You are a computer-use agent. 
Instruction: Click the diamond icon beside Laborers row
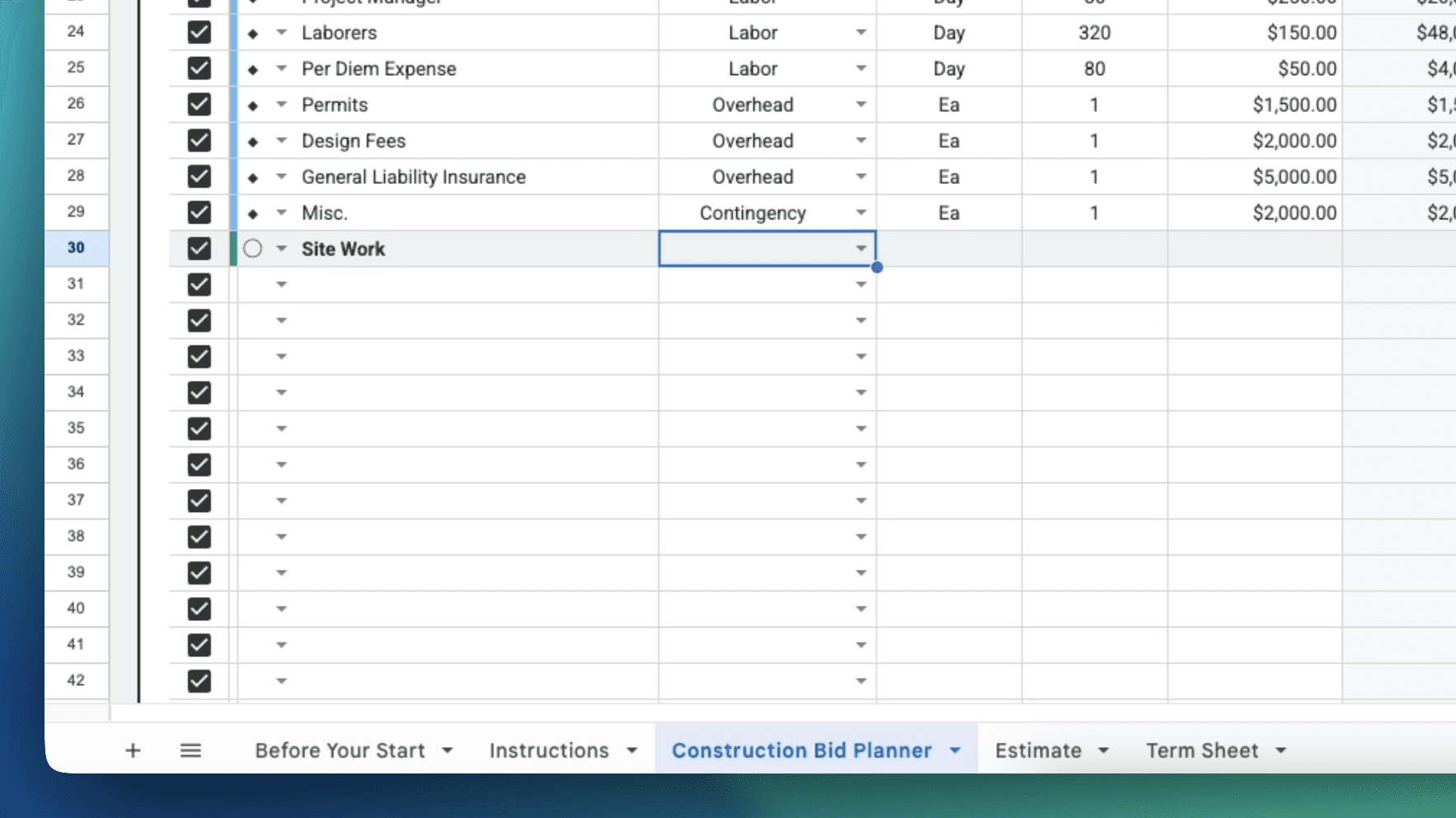(x=254, y=33)
